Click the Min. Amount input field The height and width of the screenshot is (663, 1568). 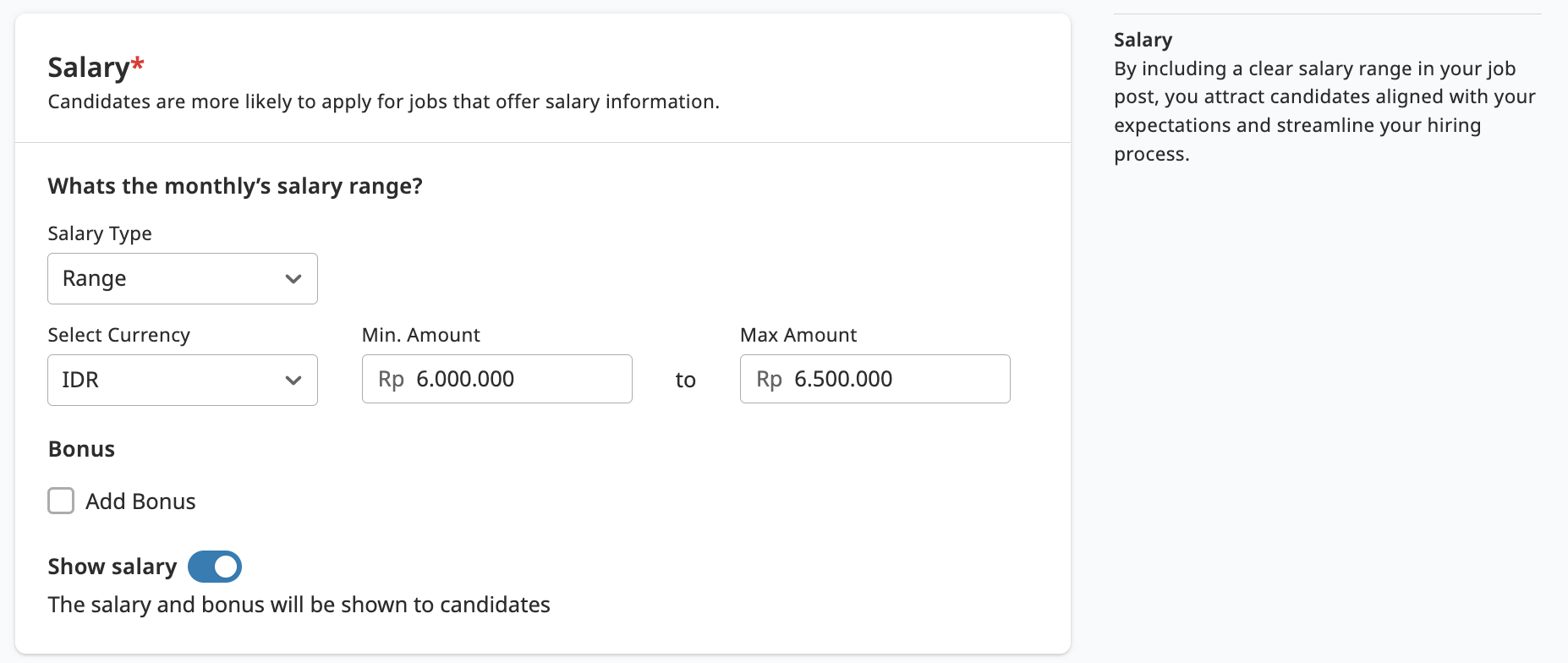click(x=497, y=379)
